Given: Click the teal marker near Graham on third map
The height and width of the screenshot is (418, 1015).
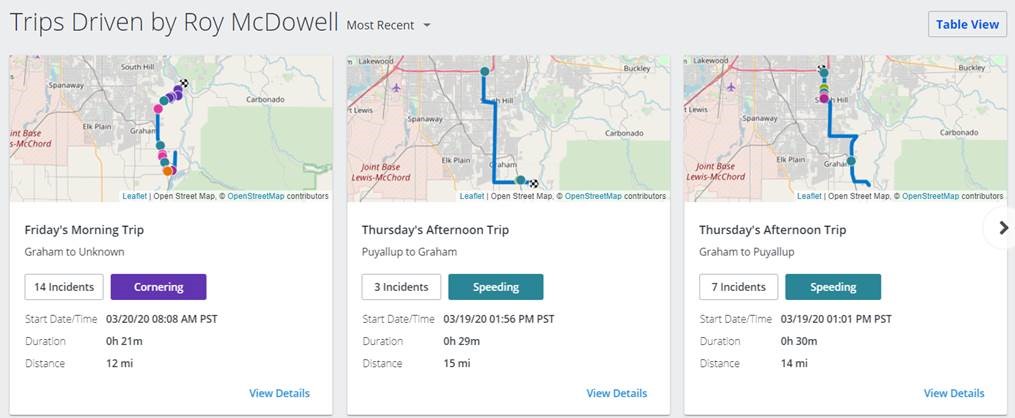Looking at the screenshot, I should coord(851,160).
